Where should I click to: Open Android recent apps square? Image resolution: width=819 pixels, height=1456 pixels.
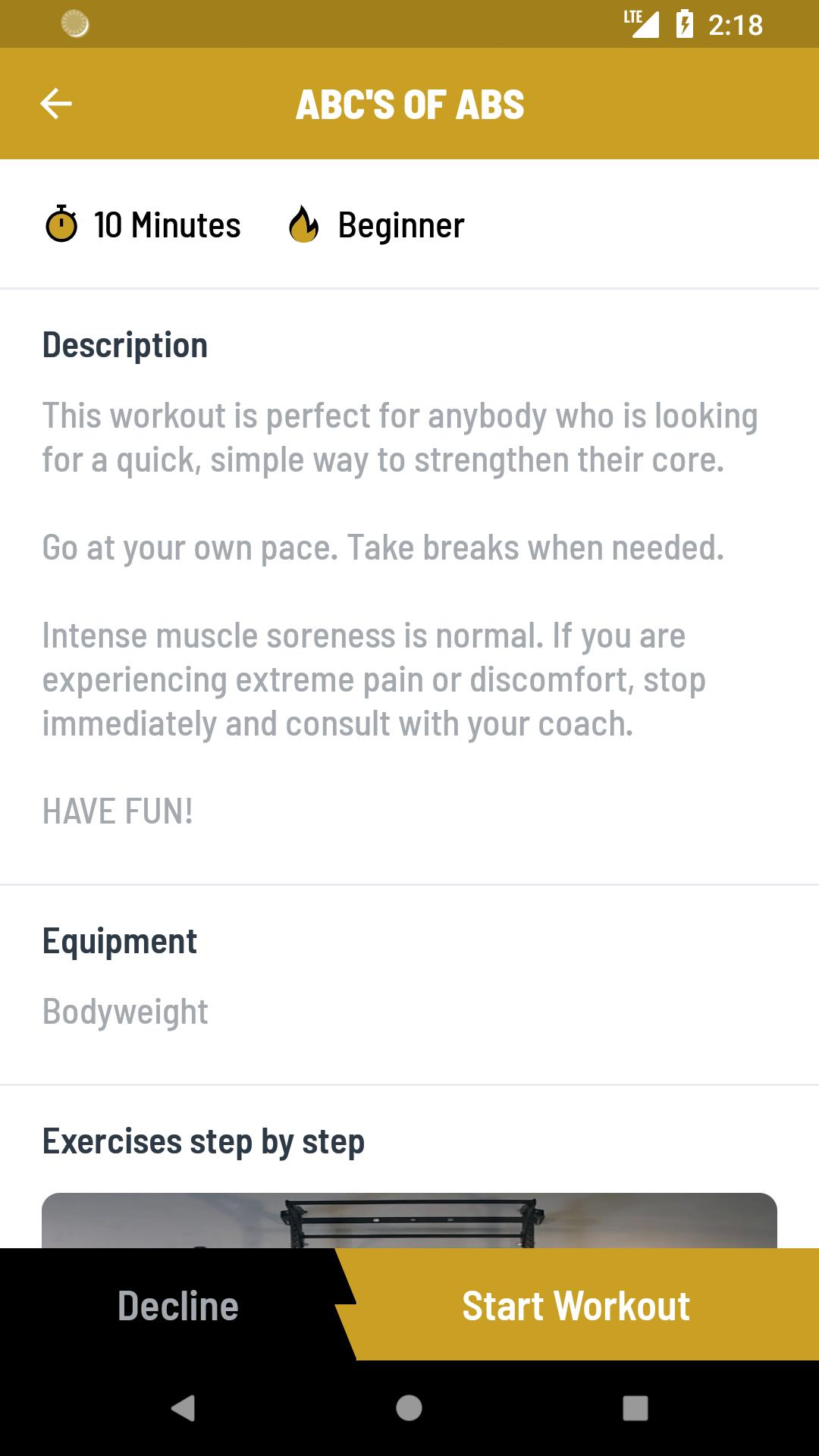point(635,1408)
